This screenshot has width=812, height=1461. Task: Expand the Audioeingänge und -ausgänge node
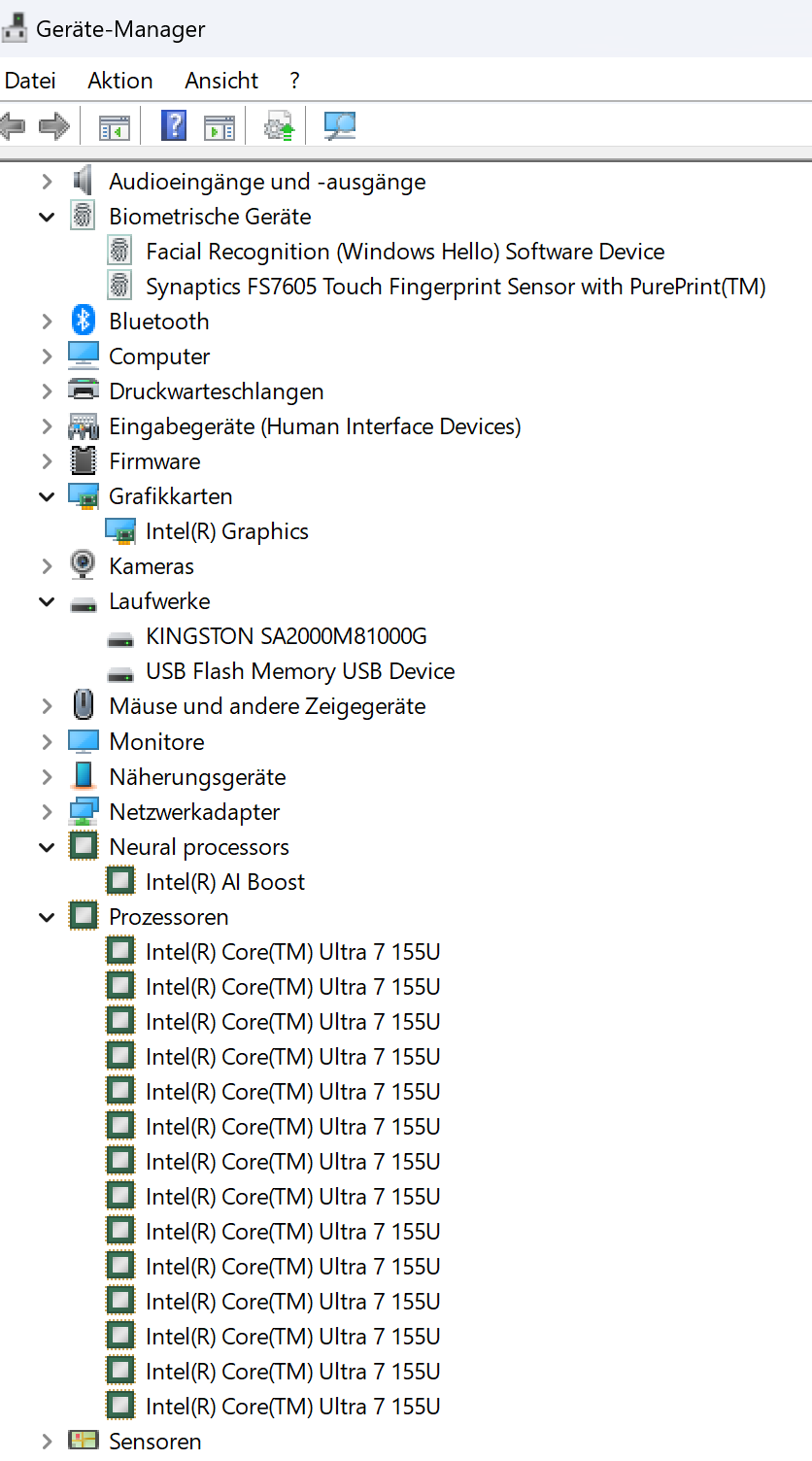pyautogui.click(x=47, y=181)
